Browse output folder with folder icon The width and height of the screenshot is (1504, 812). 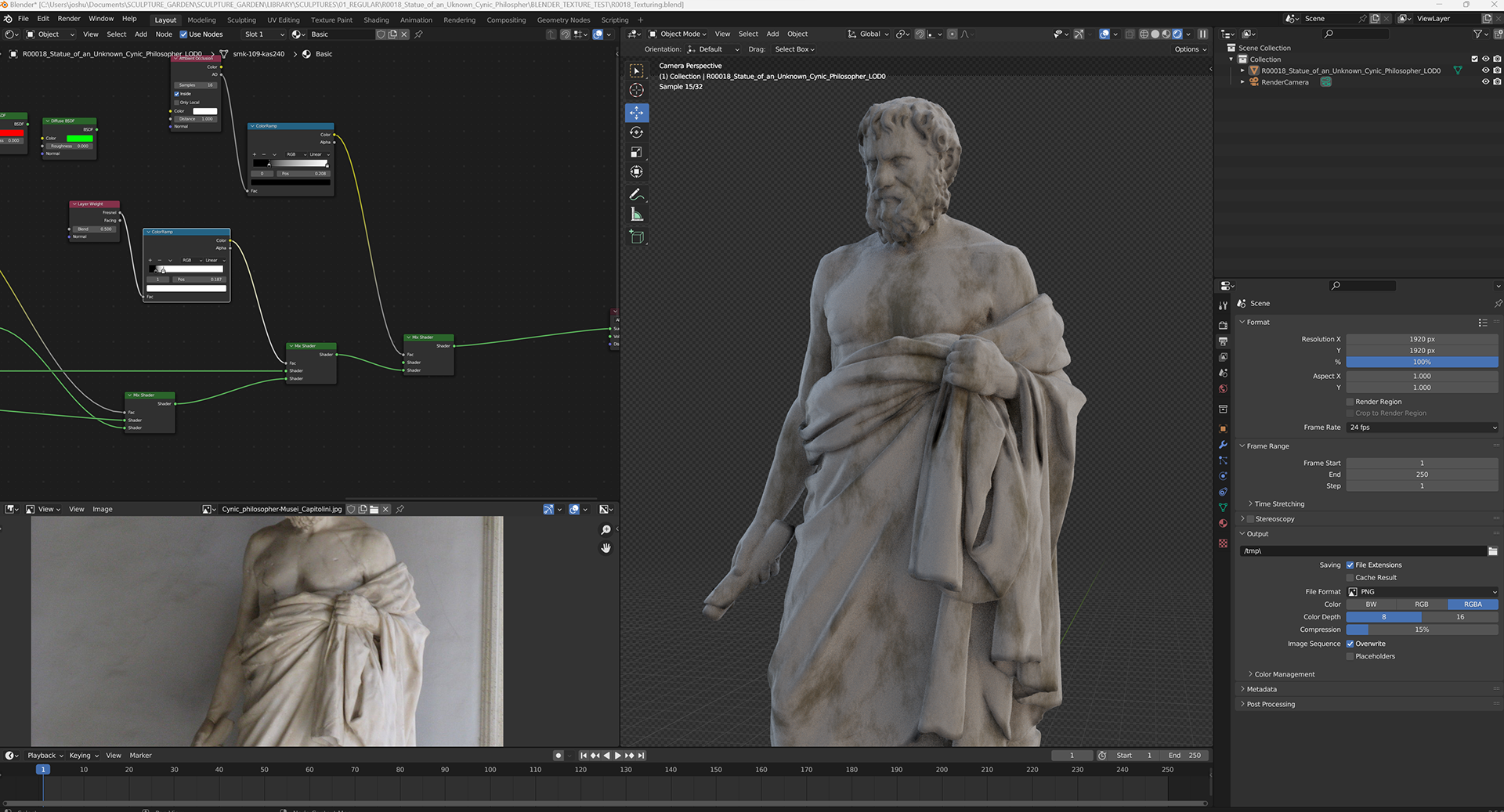pos(1493,551)
